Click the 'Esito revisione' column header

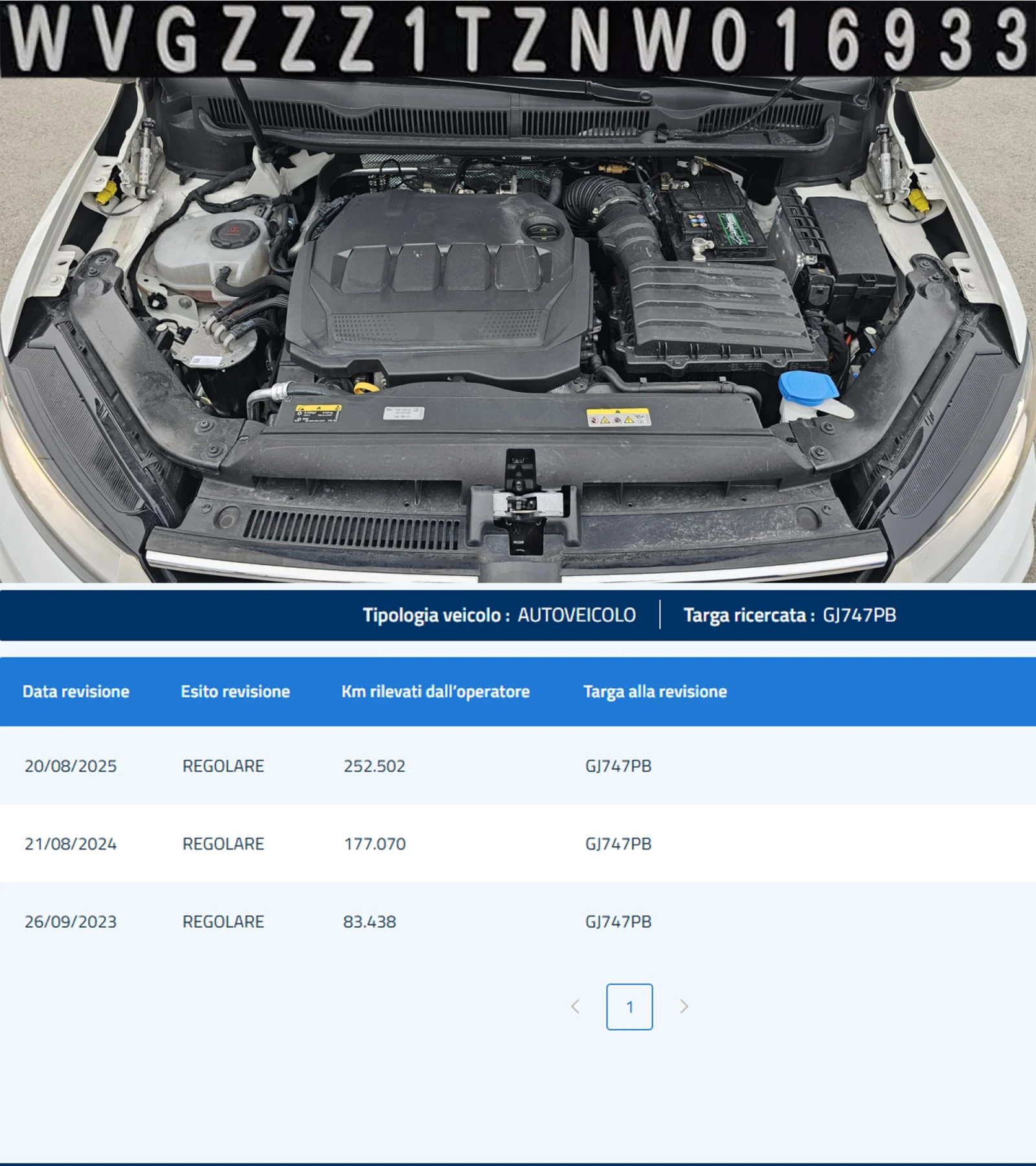pyautogui.click(x=235, y=691)
